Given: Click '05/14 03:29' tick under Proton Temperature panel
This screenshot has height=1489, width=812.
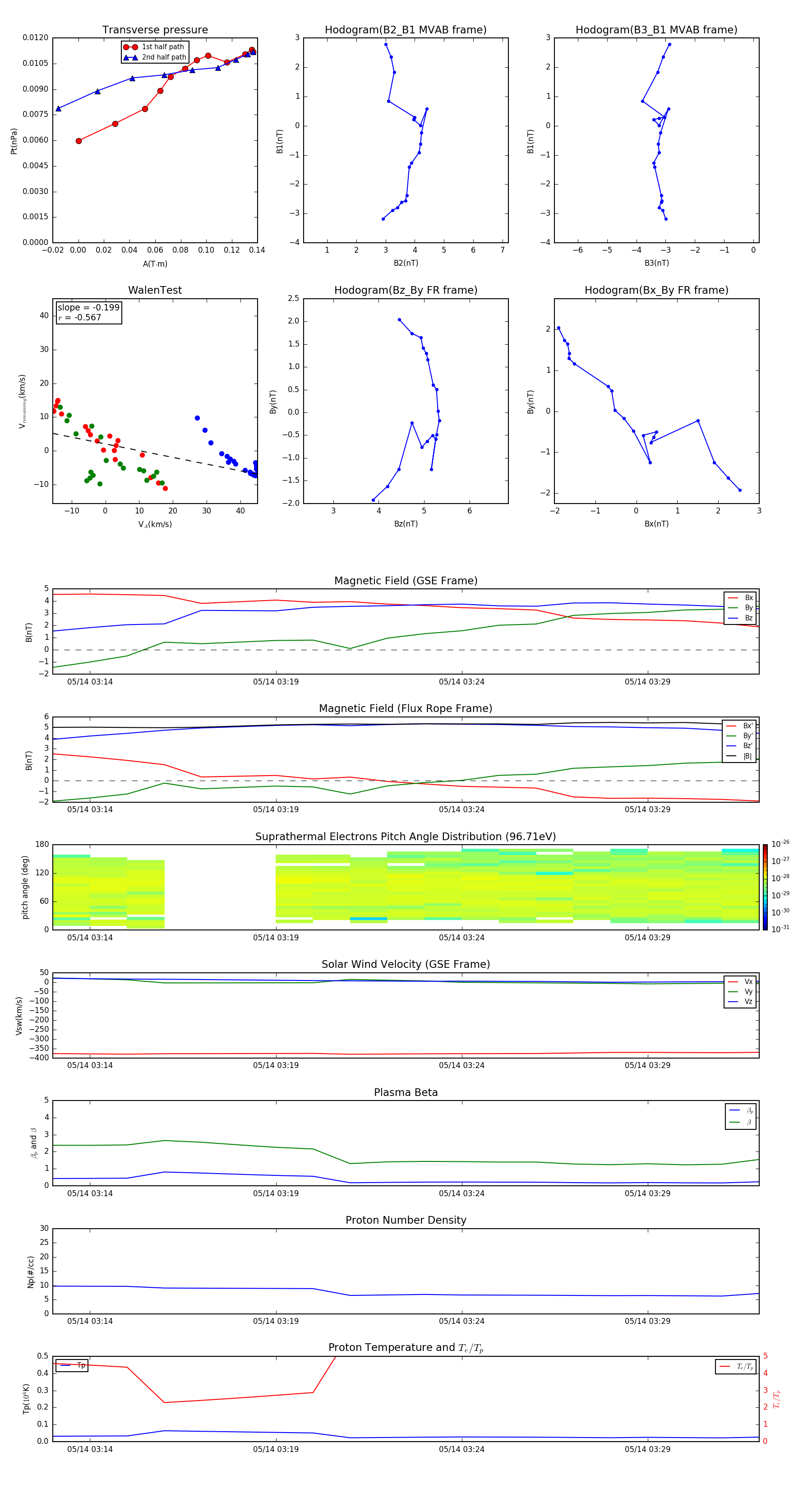Looking at the screenshot, I should pyautogui.click(x=647, y=1449).
